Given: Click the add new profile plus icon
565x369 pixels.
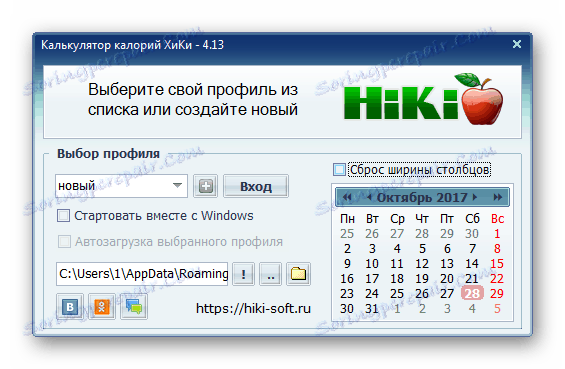Looking at the screenshot, I should tap(205, 186).
